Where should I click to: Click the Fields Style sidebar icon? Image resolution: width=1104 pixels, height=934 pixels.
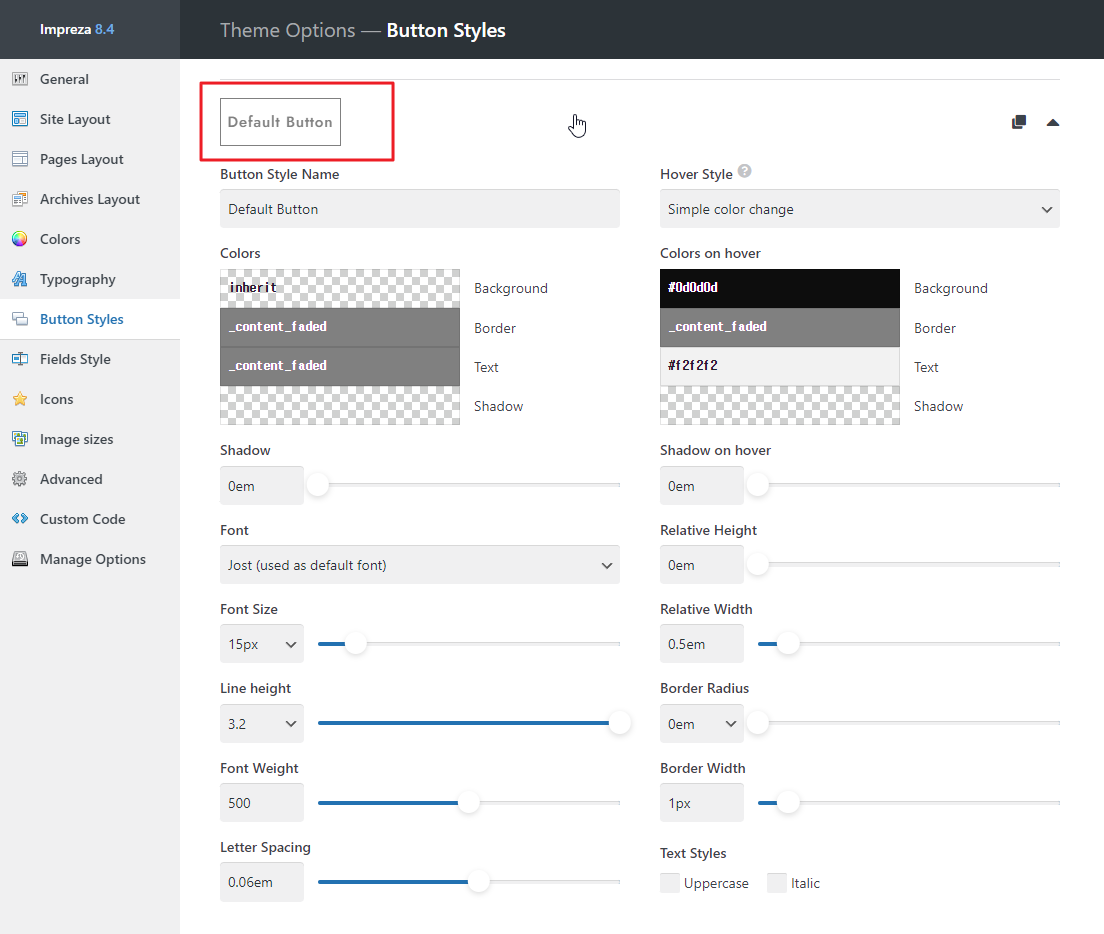point(20,359)
